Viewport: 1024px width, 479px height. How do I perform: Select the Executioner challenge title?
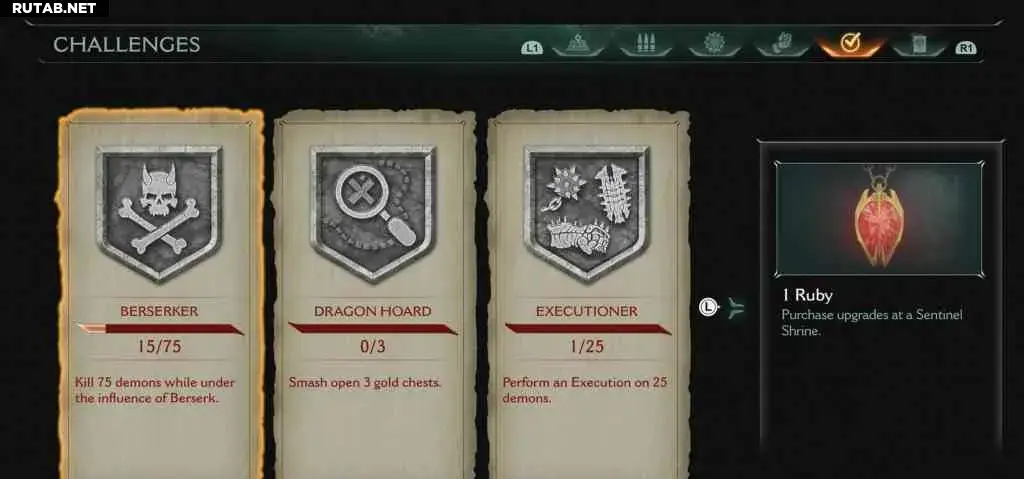tap(587, 311)
